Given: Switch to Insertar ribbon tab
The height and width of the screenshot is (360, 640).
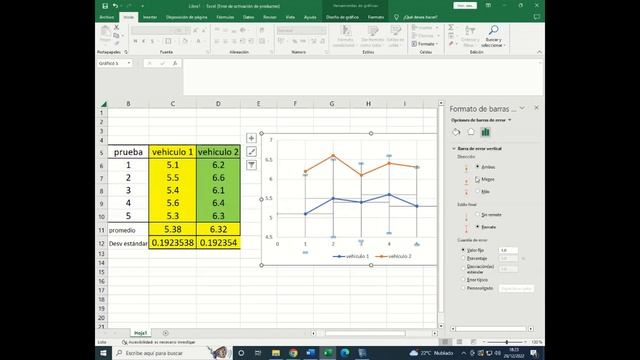Looking at the screenshot, I should pyautogui.click(x=150, y=17).
